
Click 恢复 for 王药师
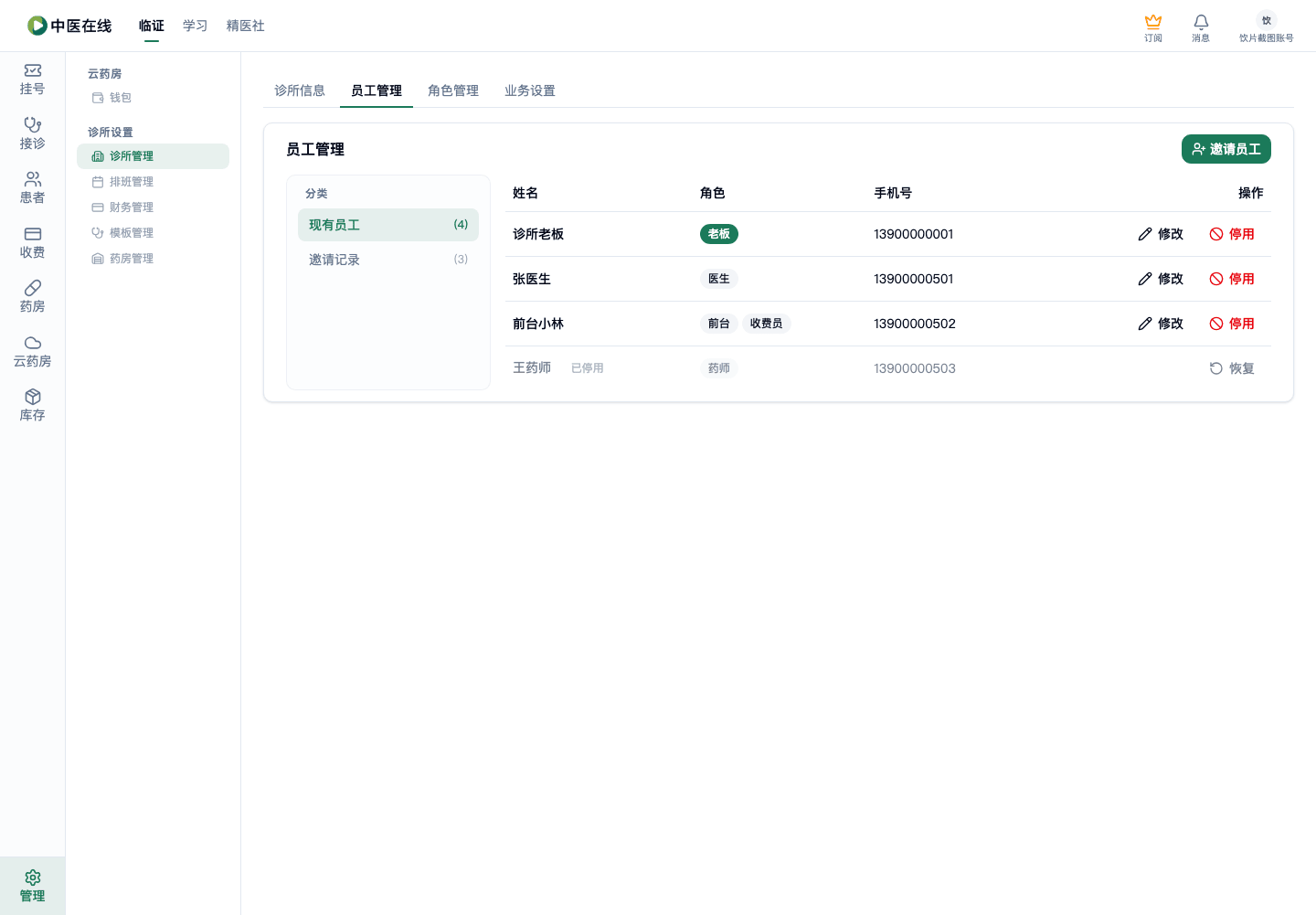pyautogui.click(x=1232, y=368)
